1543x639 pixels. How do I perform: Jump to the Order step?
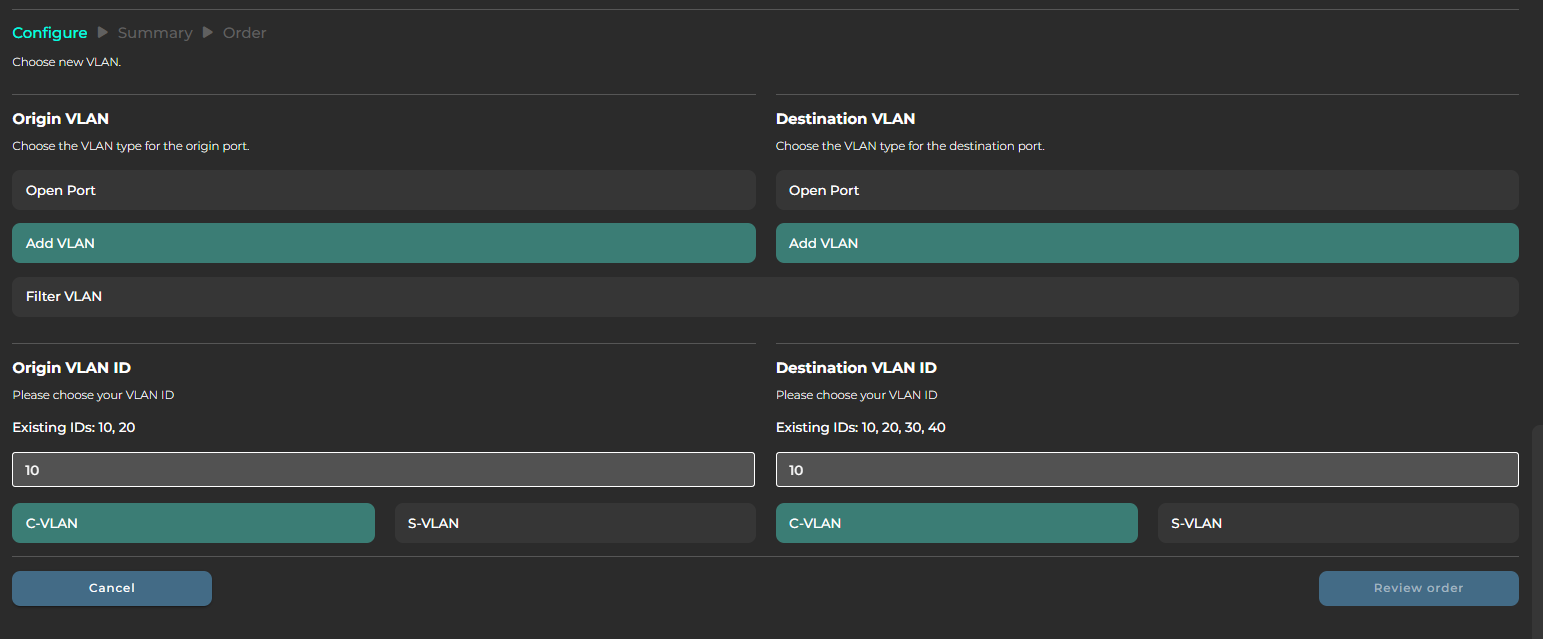[244, 33]
